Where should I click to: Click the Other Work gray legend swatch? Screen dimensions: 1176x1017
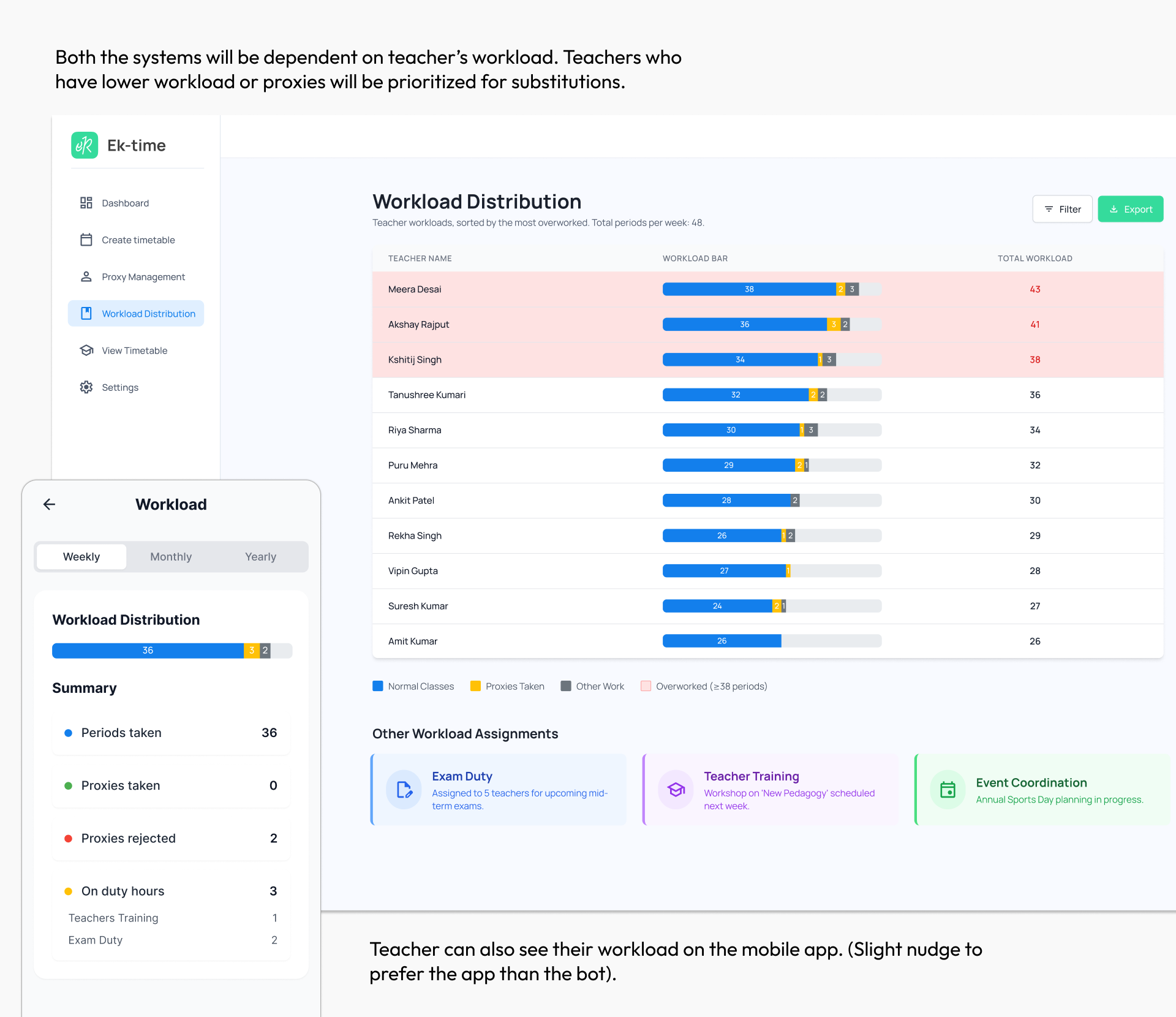point(566,686)
